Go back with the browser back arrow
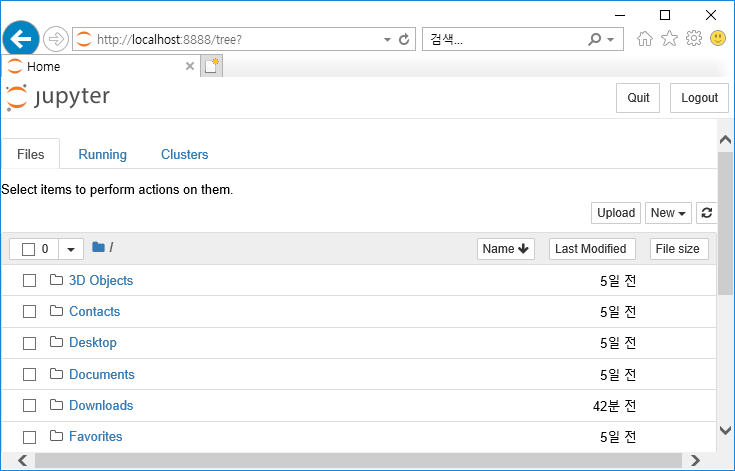The width and height of the screenshot is (735, 471). click(x=21, y=39)
